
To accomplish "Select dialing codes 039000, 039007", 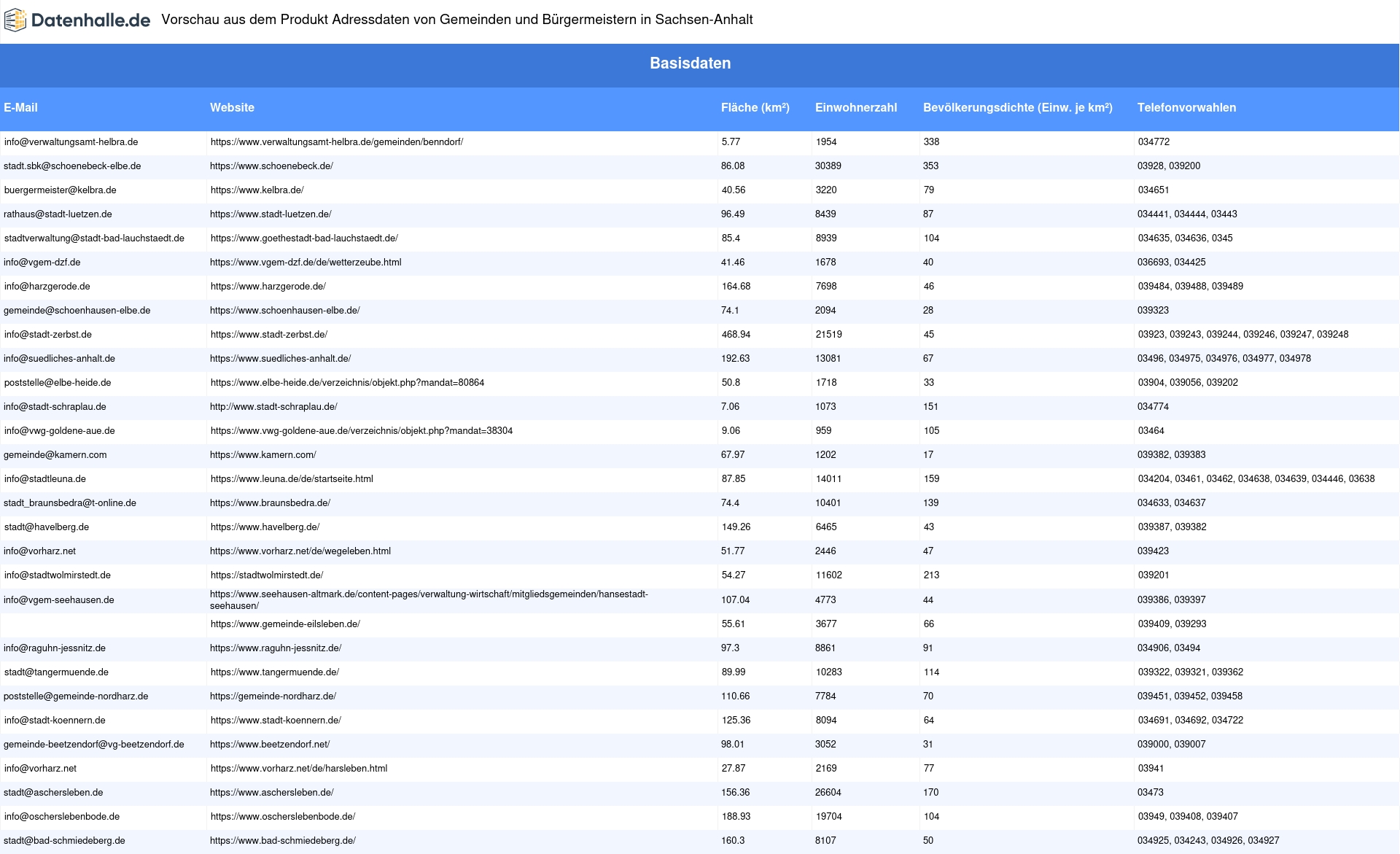I will tap(1172, 745).
